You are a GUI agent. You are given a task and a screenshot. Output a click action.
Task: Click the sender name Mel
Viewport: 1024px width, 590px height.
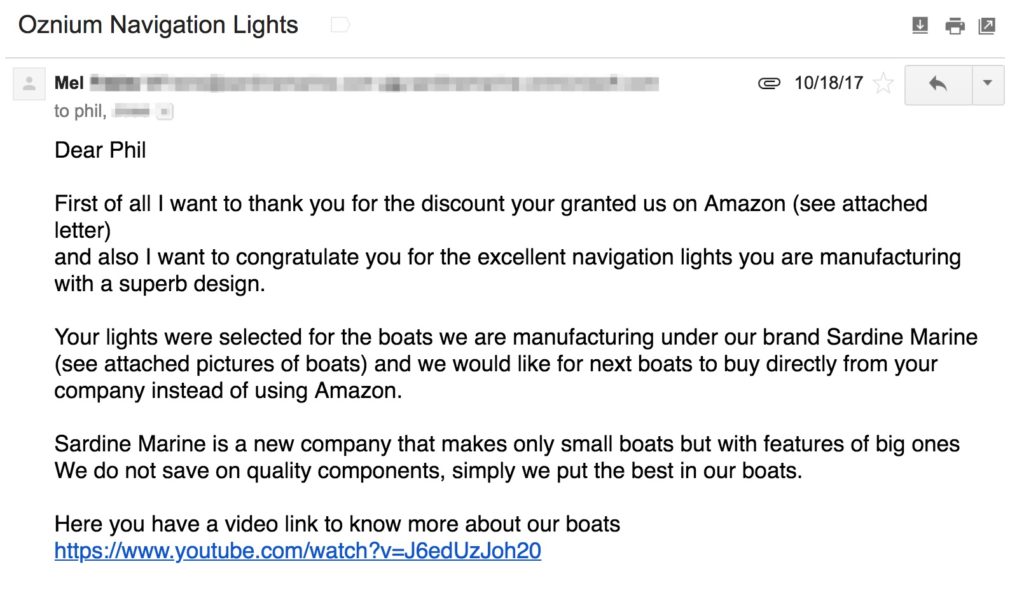click(x=69, y=83)
